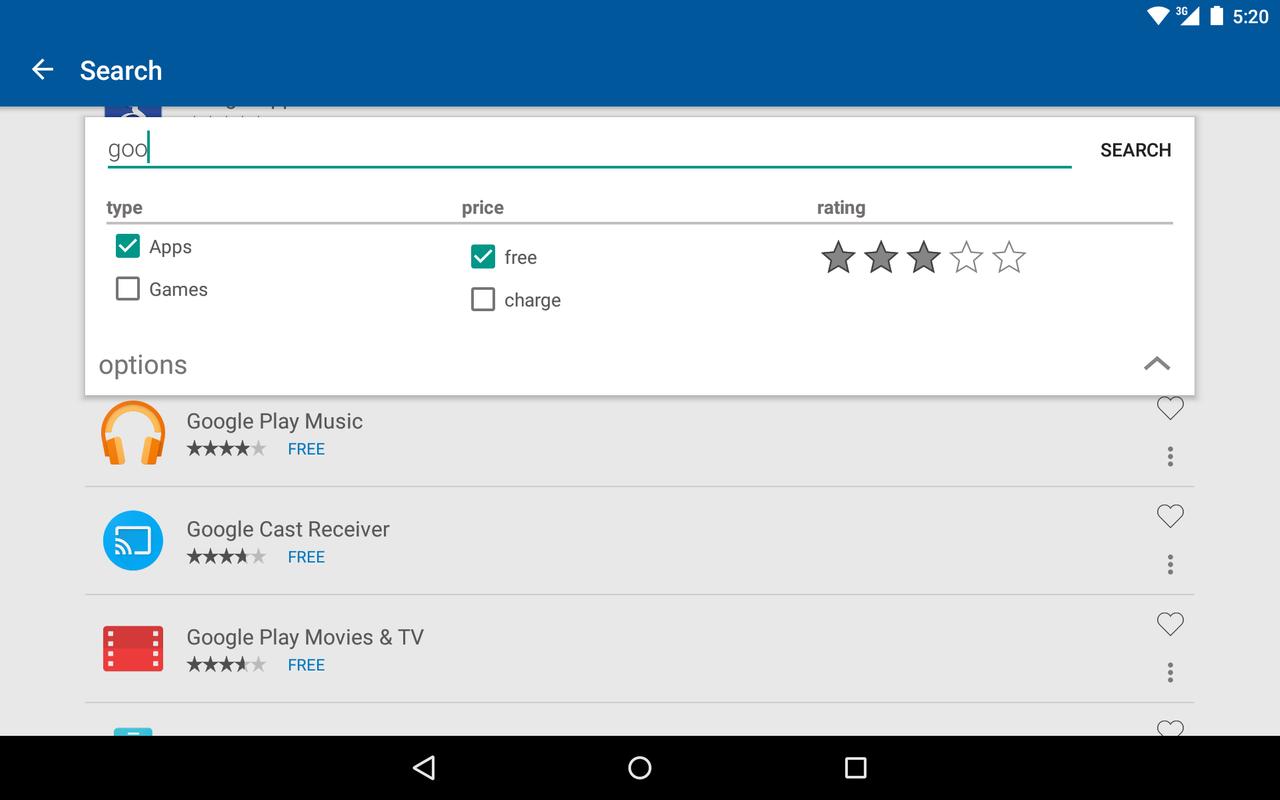Screen dimensions: 1280x800
Task: Tap the star rating of Google Cast Receiver
Action: click(x=227, y=557)
